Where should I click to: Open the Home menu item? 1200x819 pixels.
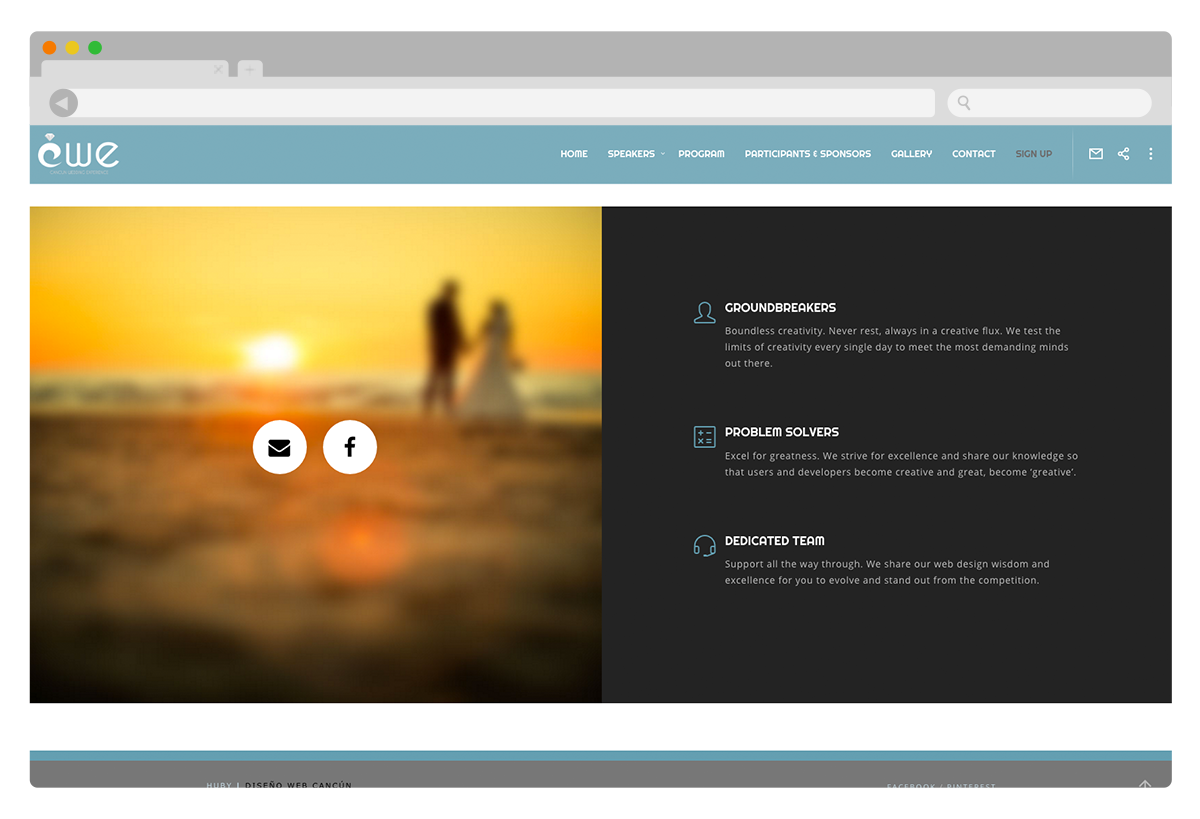click(574, 154)
